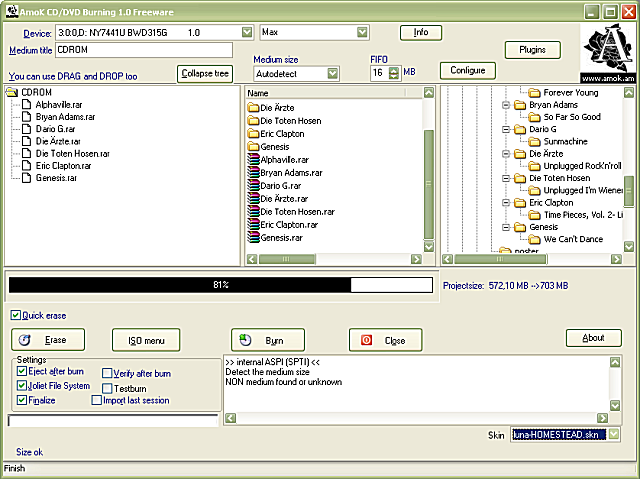This screenshot has width=640, height=479.
Task: Click the Alphaville.rar file icon in tree
Action: click(x=27, y=105)
